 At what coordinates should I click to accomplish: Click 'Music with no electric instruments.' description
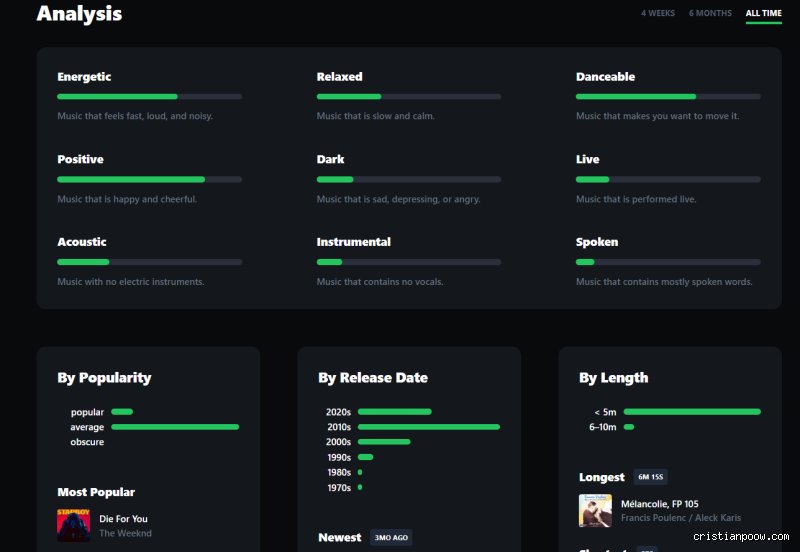(131, 282)
